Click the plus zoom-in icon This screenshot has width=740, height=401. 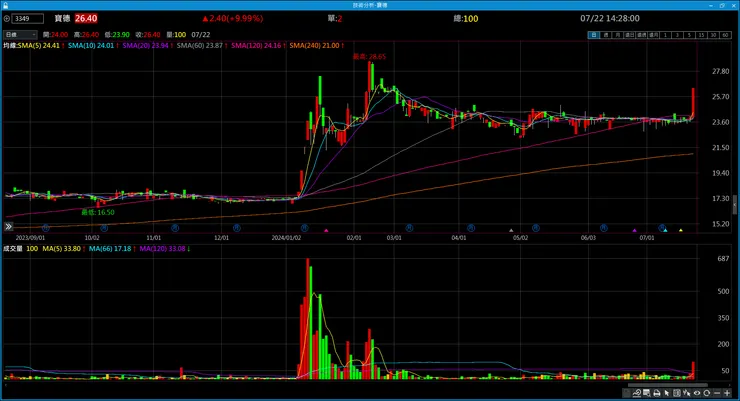727,393
